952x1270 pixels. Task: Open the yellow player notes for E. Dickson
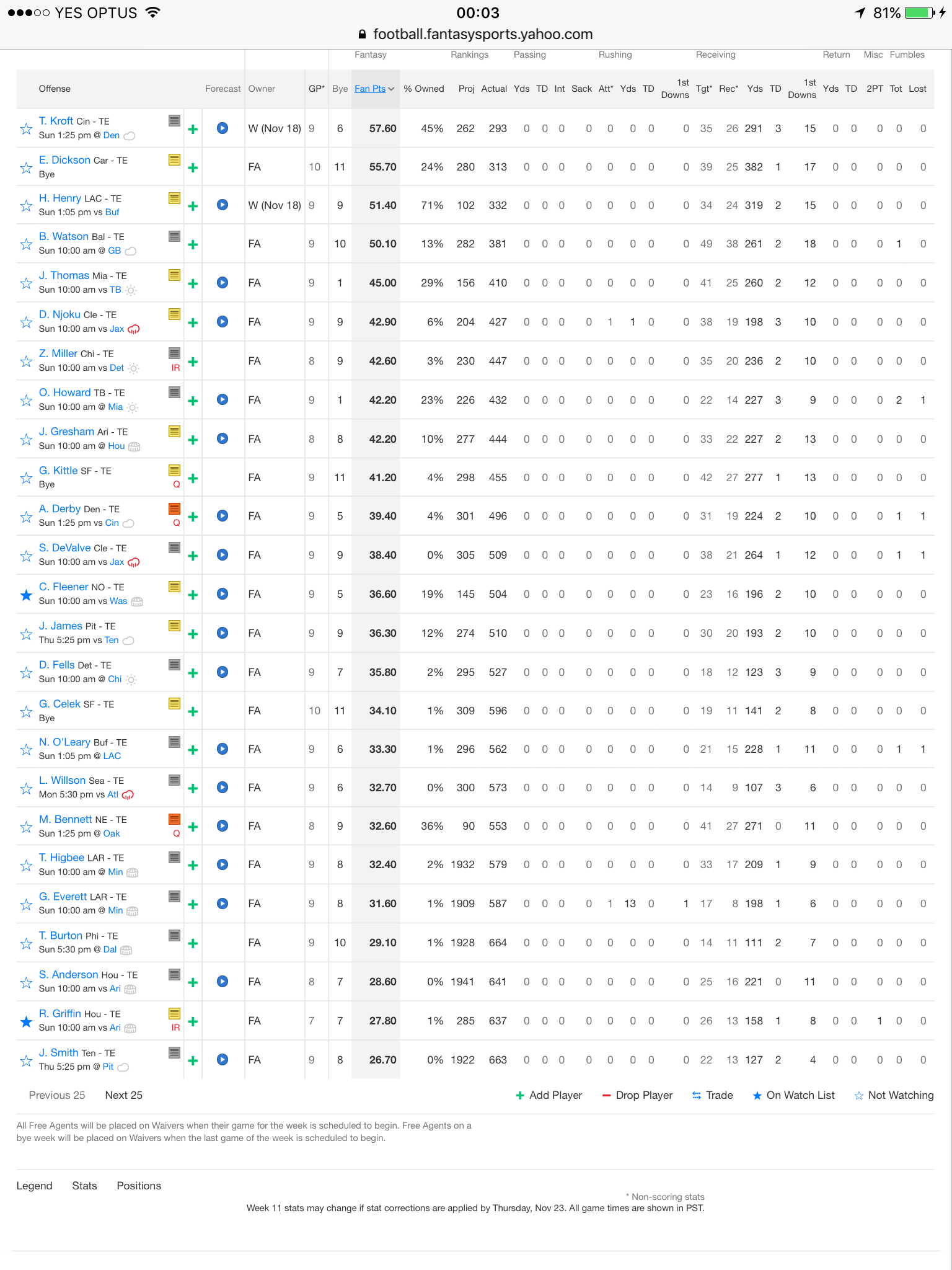click(x=175, y=159)
